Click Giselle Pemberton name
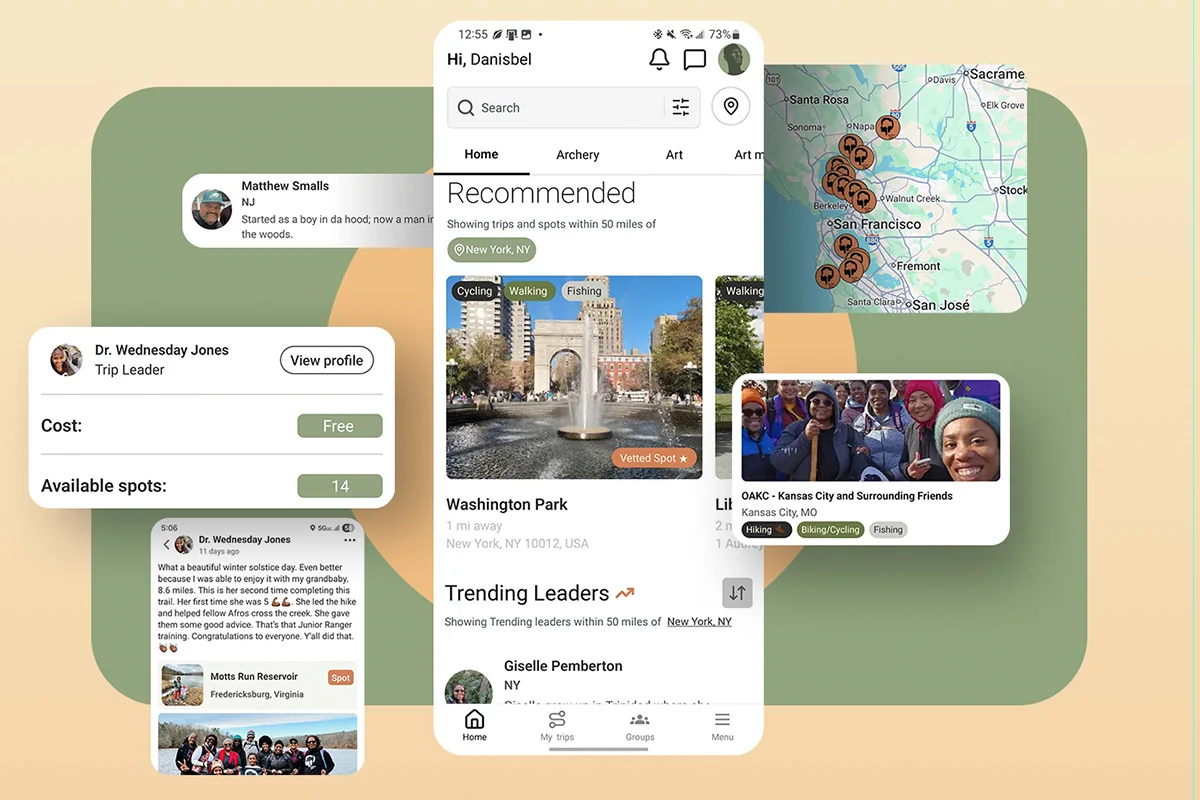Image resolution: width=1200 pixels, height=800 pixels. coord(563,666)
